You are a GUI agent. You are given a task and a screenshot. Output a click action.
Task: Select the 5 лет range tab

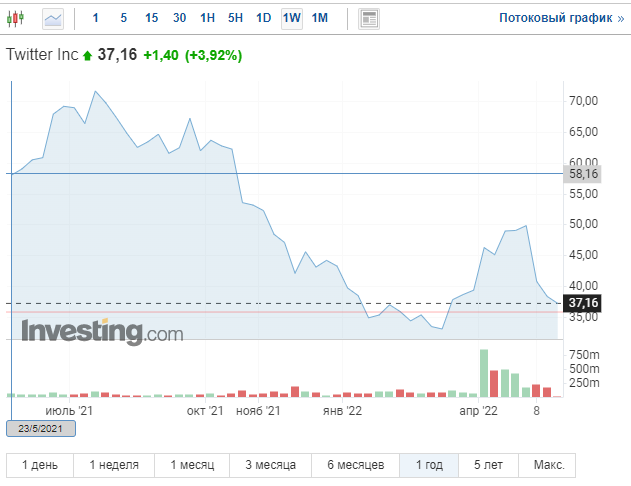coord(488,465)
